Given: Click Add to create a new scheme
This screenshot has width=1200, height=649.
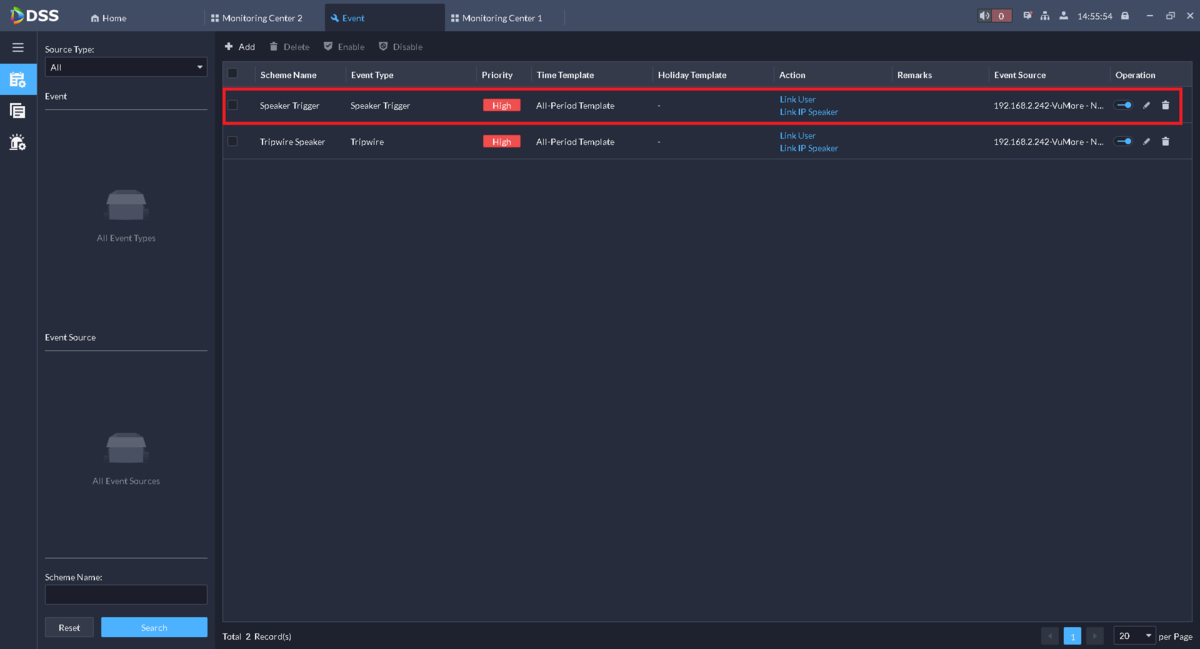Looking at the screenshot, I should (x=239, y=47).
